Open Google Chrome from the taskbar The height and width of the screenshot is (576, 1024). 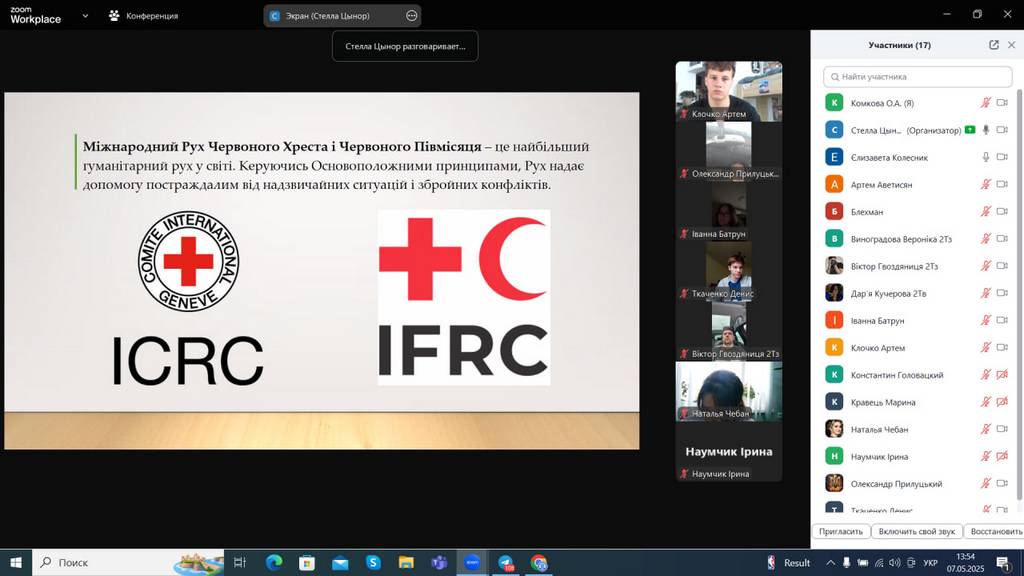(539, 562)
